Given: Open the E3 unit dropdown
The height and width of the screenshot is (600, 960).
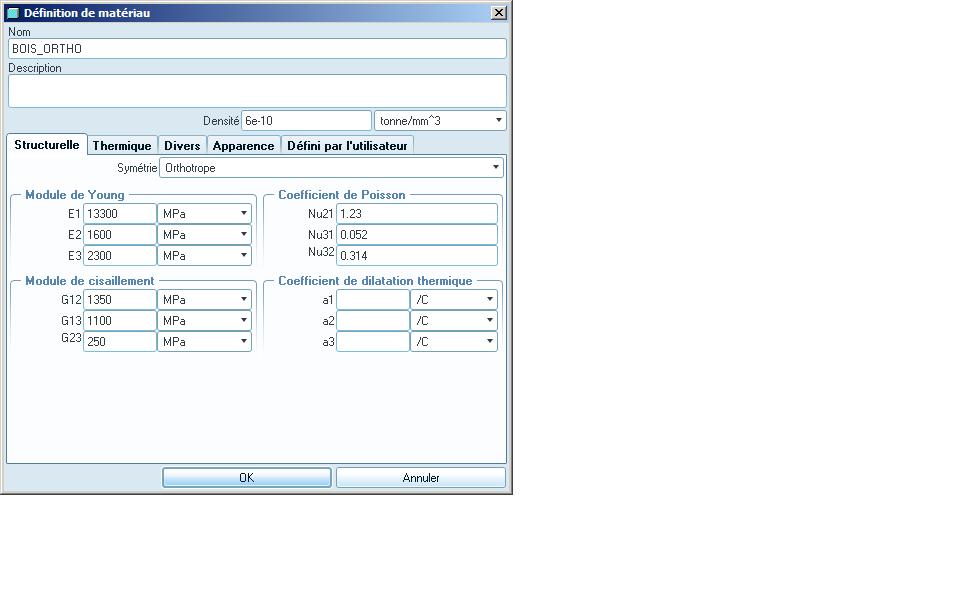Looking at the screenshot, I should (205, 256).
